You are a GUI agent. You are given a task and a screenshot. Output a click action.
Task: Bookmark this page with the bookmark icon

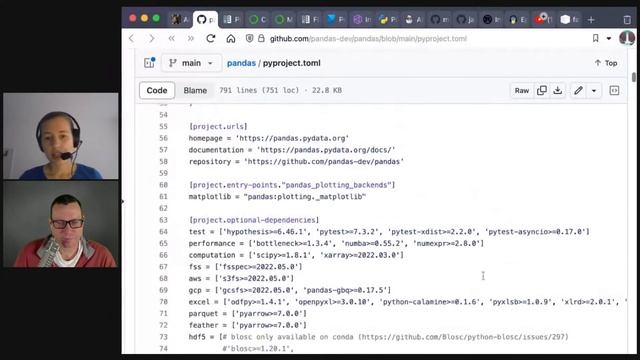pyautogui.click(x=596, y=38)
